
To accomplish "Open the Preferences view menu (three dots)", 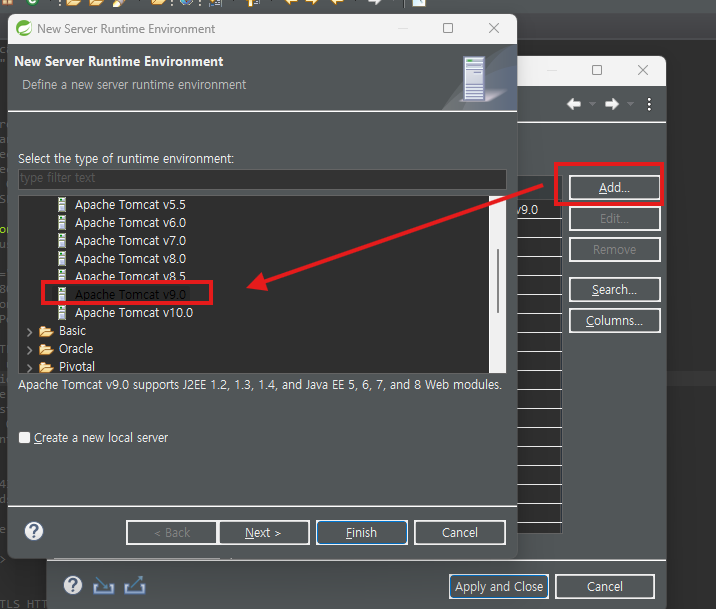I will [x=649, y=104].
